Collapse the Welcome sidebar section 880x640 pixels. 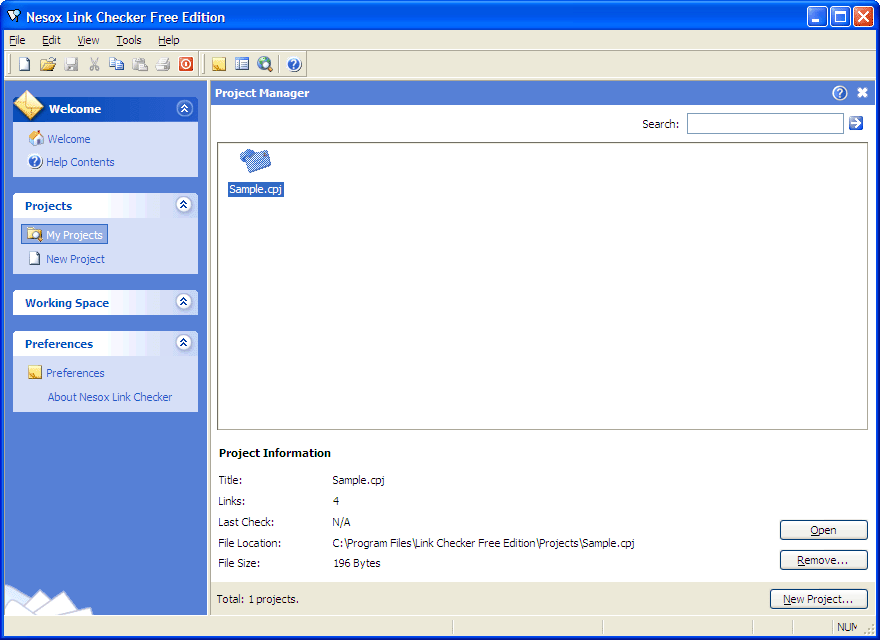coord(184,109)
